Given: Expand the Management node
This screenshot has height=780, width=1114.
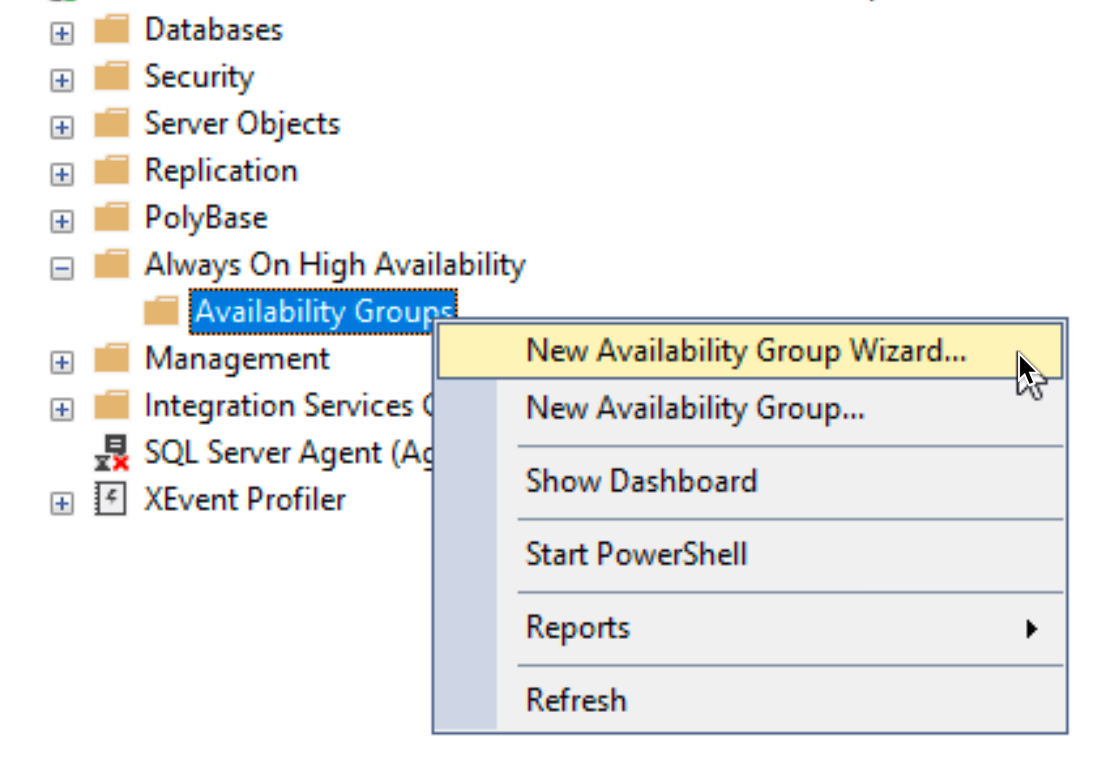Looking at the screenshot, I should pos(62,362).
